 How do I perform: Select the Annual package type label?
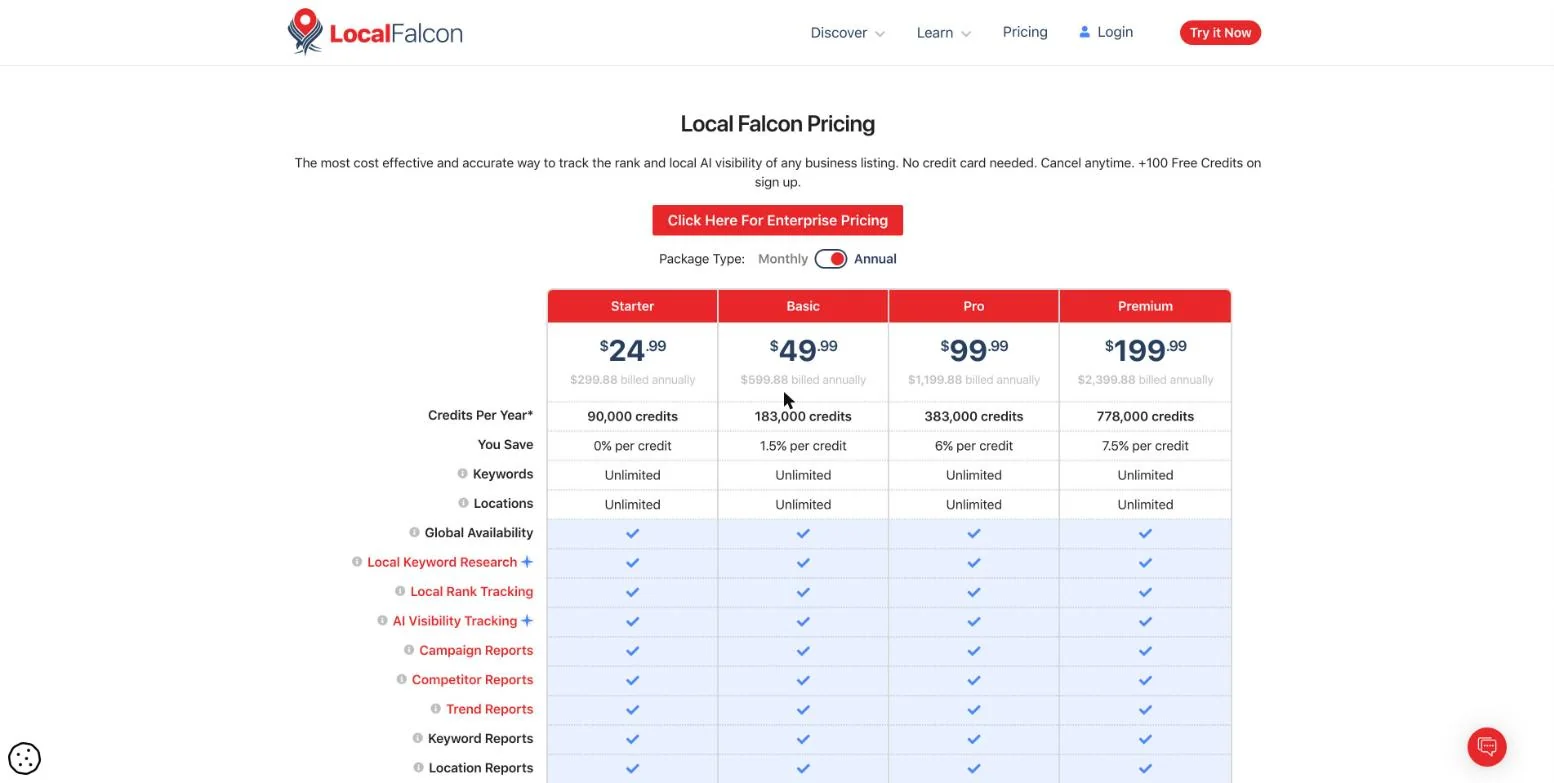click(x=875, y=259)
